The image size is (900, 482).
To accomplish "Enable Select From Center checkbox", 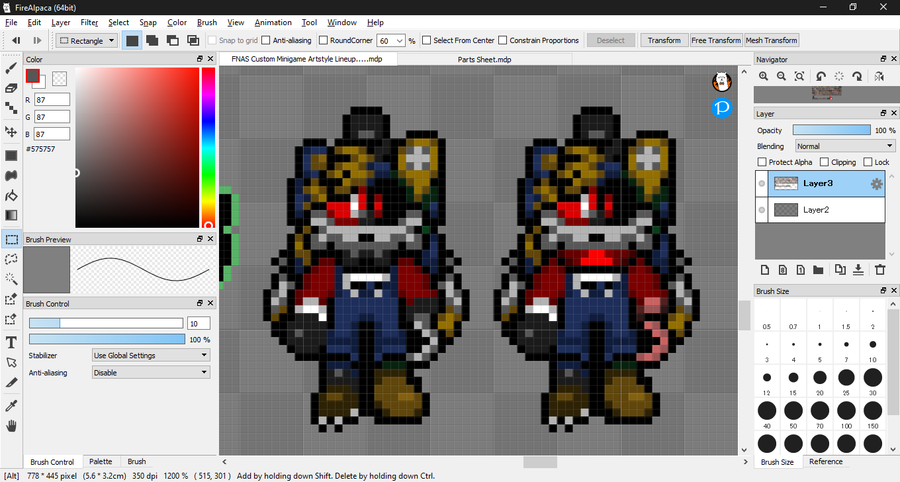I will 426,40.
